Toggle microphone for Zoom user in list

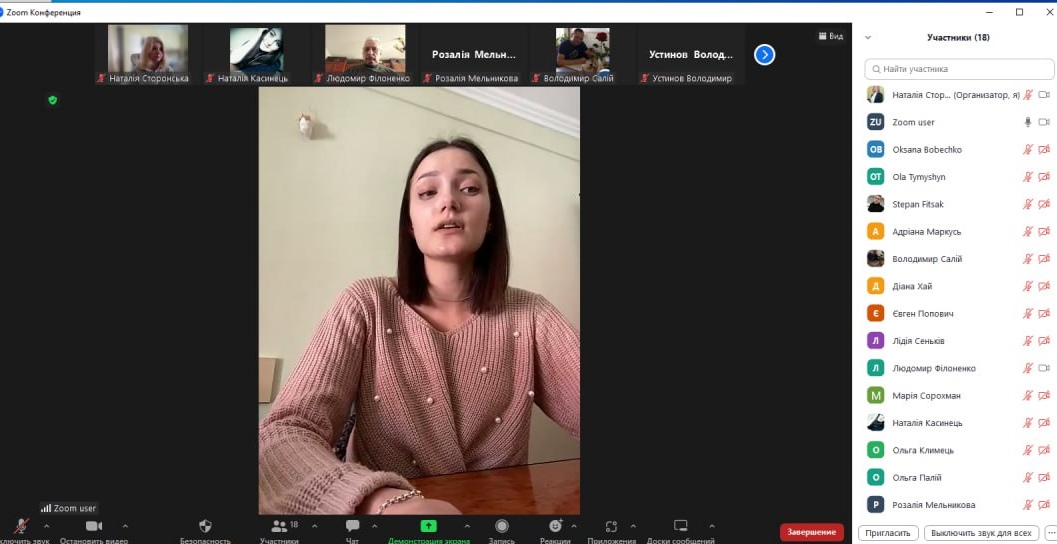(1027, 122)
